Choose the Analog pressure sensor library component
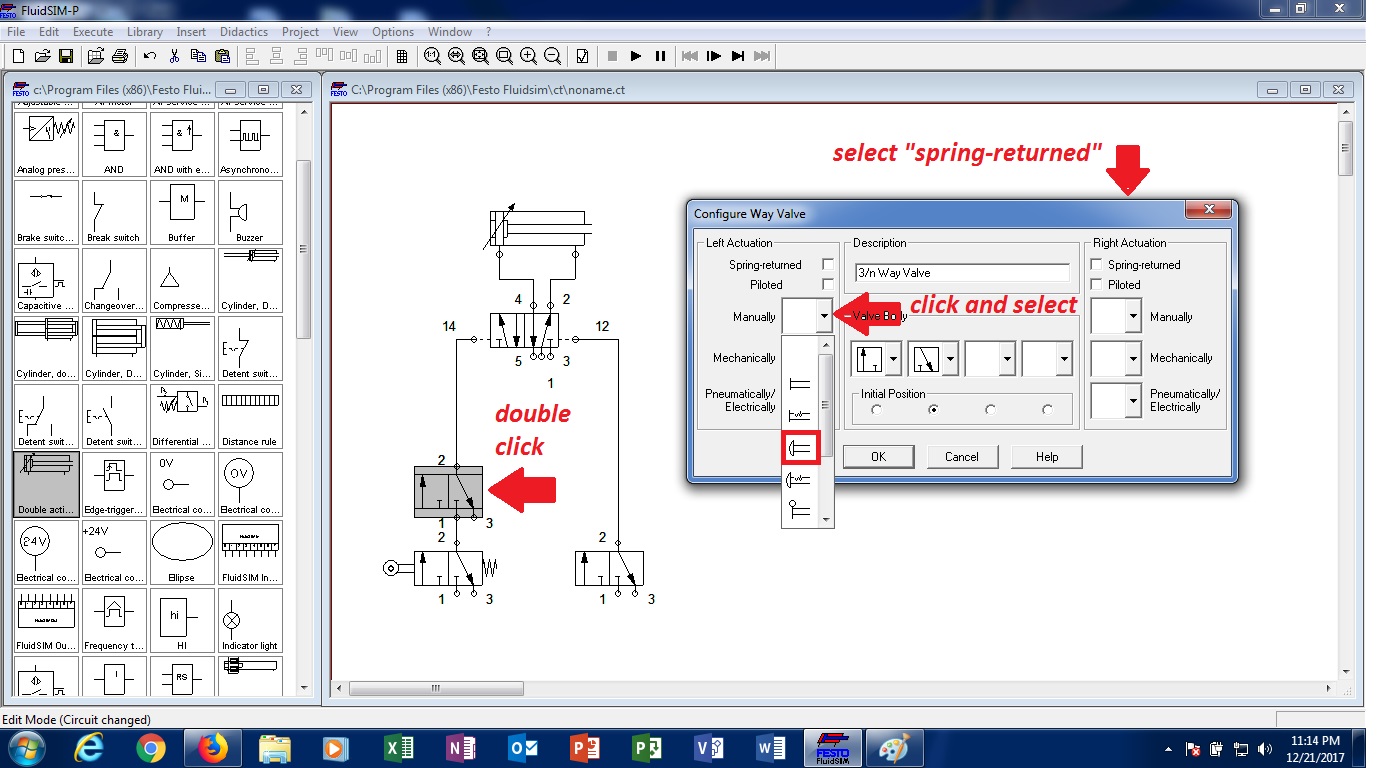The image size is (1384, 768). tap(46, 144)
